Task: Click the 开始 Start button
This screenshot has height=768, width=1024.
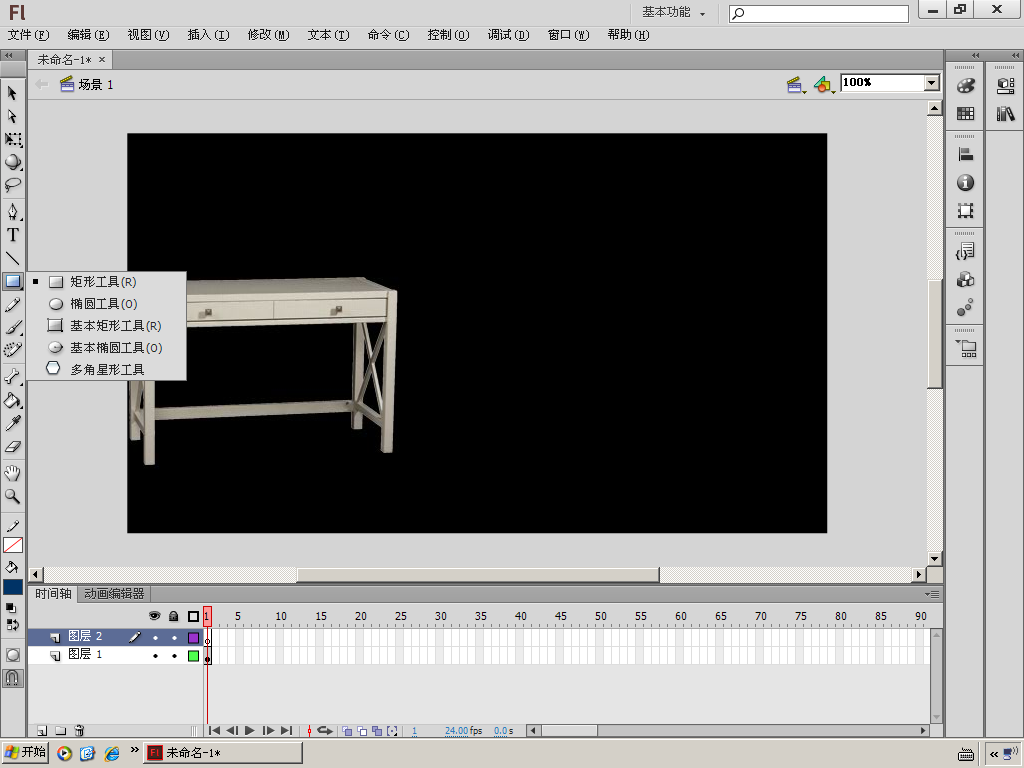Action: (x=25, y=752)
